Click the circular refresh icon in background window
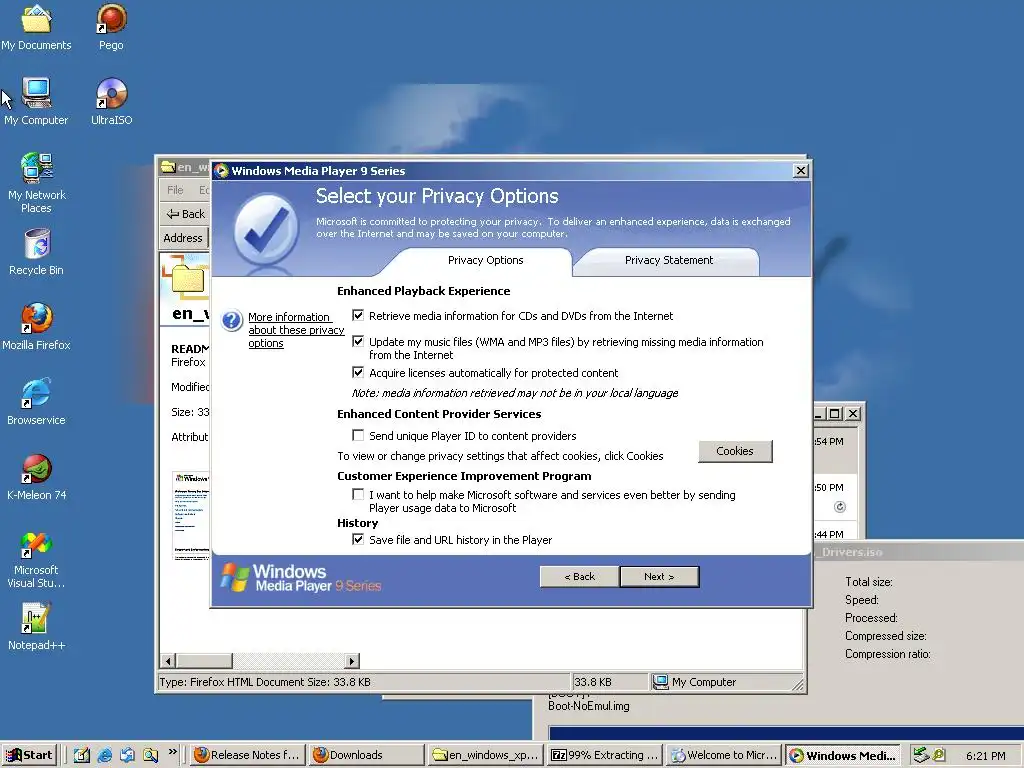 (840, 507)
